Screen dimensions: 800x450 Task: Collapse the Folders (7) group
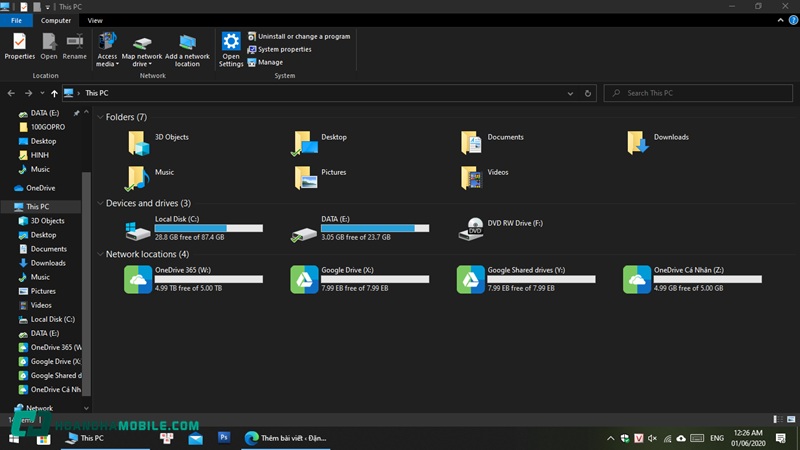[x=100, y=118]
